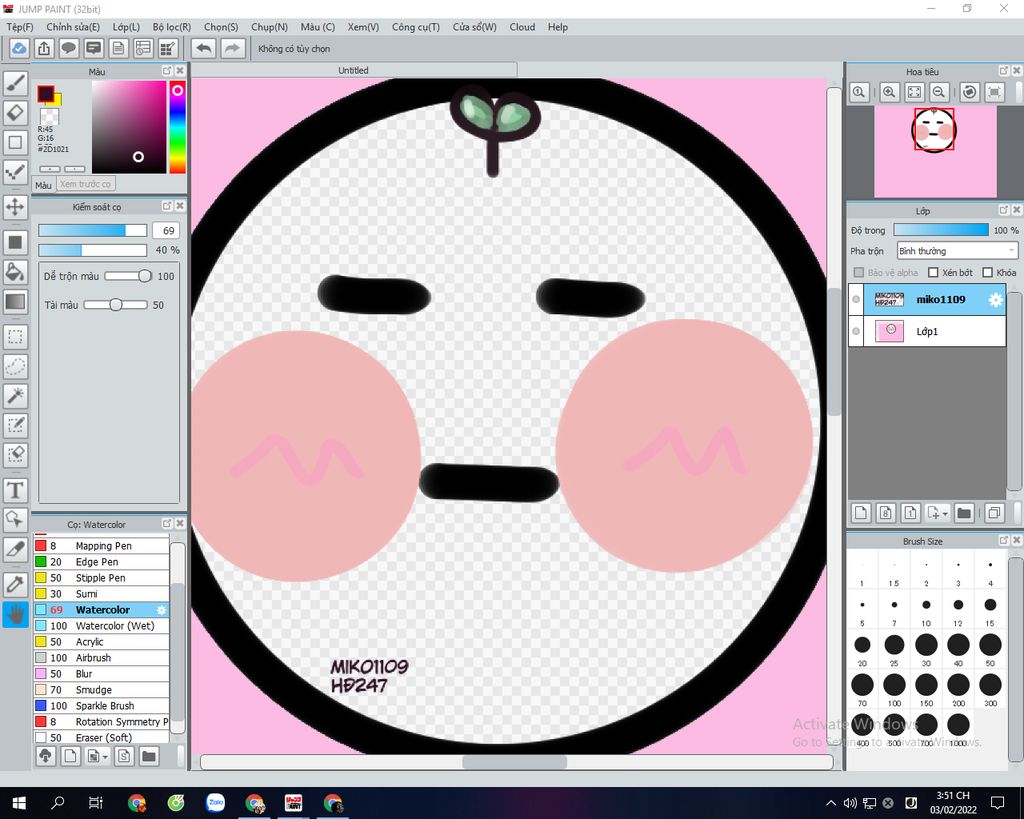1024x819 pixels.
Task: Select the Magic Wand tool
Action: click(15, 395)
